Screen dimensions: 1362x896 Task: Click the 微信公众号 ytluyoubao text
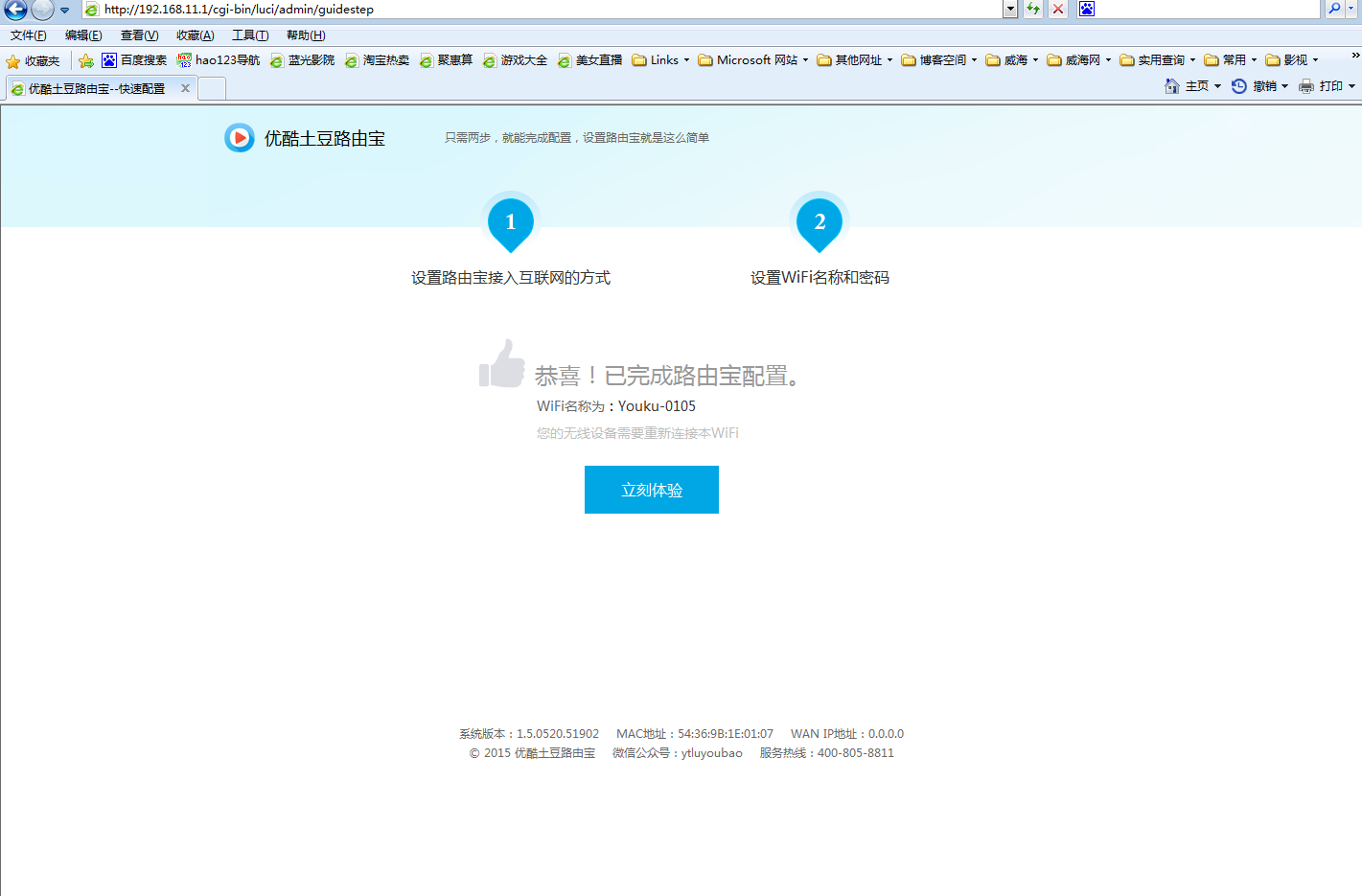678,753
